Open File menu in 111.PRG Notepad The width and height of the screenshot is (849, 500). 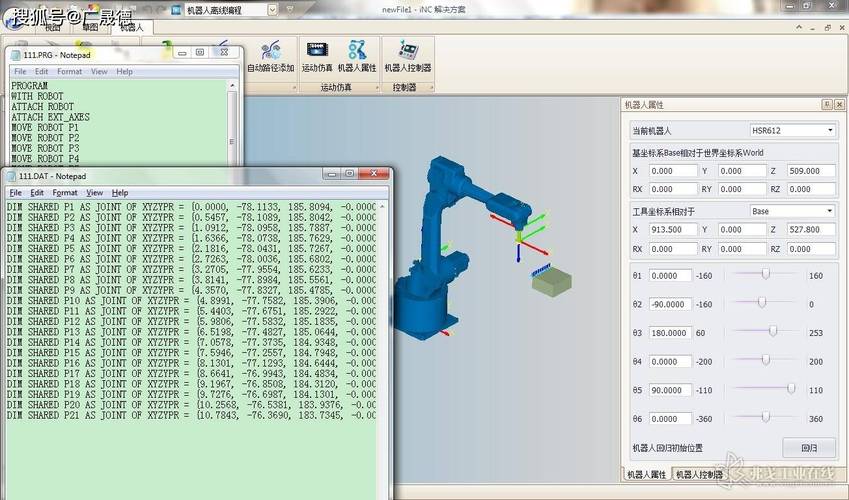tap(20, 72)
